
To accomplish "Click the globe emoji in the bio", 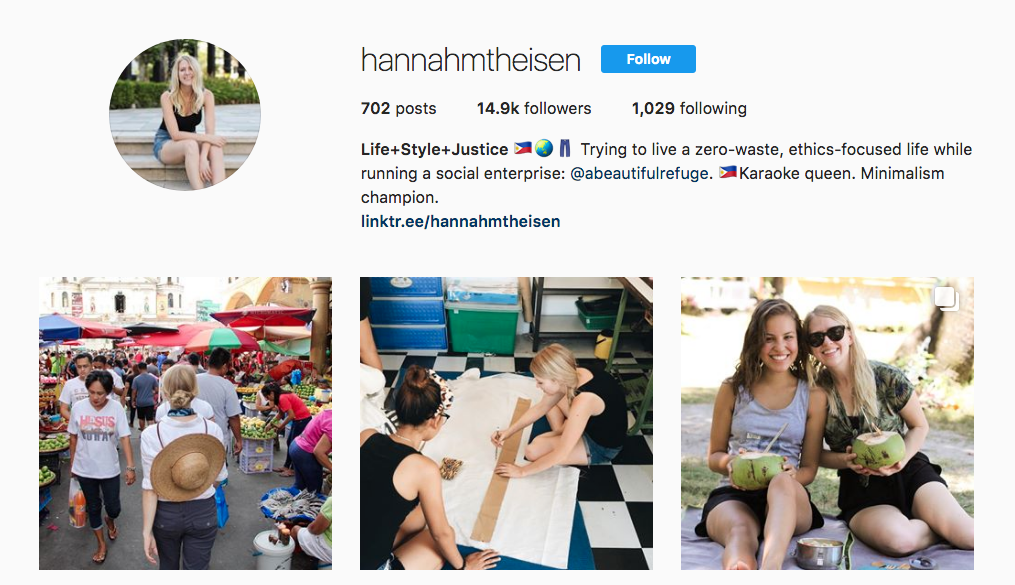I will (544, 149).
